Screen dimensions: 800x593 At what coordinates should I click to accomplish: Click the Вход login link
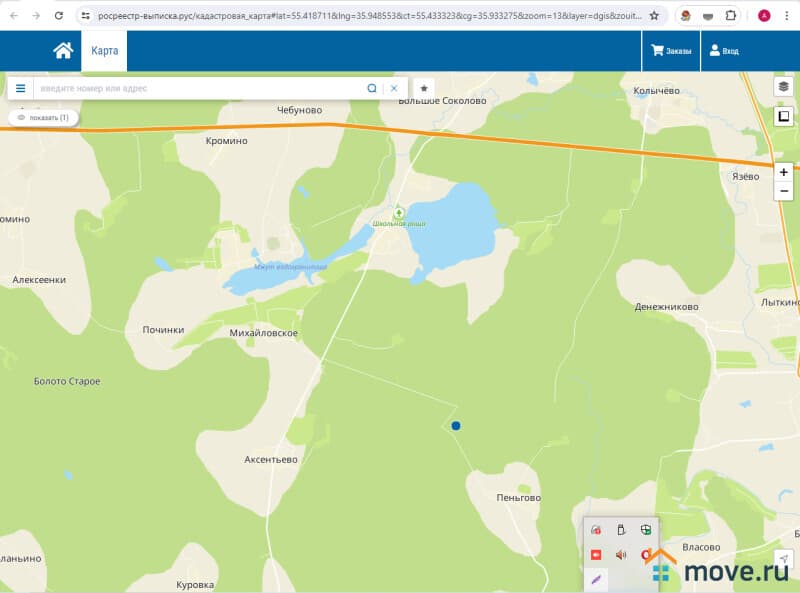[x=724, y=51]
